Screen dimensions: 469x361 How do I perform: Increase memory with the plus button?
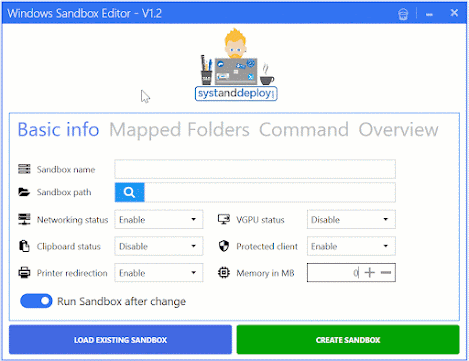coord(370,273)
